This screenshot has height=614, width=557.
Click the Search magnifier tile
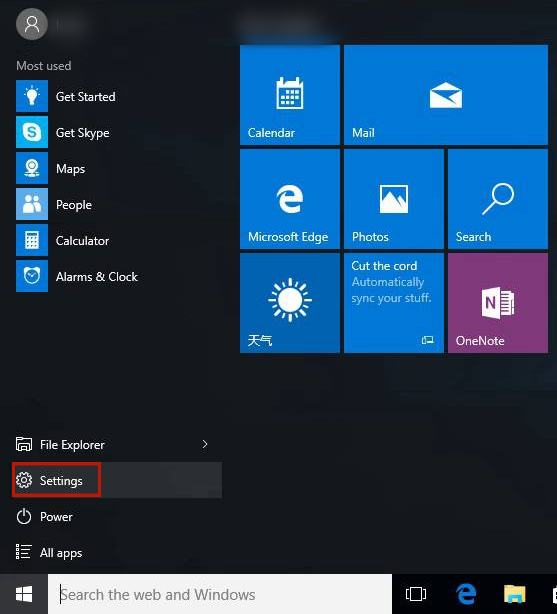point(498,199)
